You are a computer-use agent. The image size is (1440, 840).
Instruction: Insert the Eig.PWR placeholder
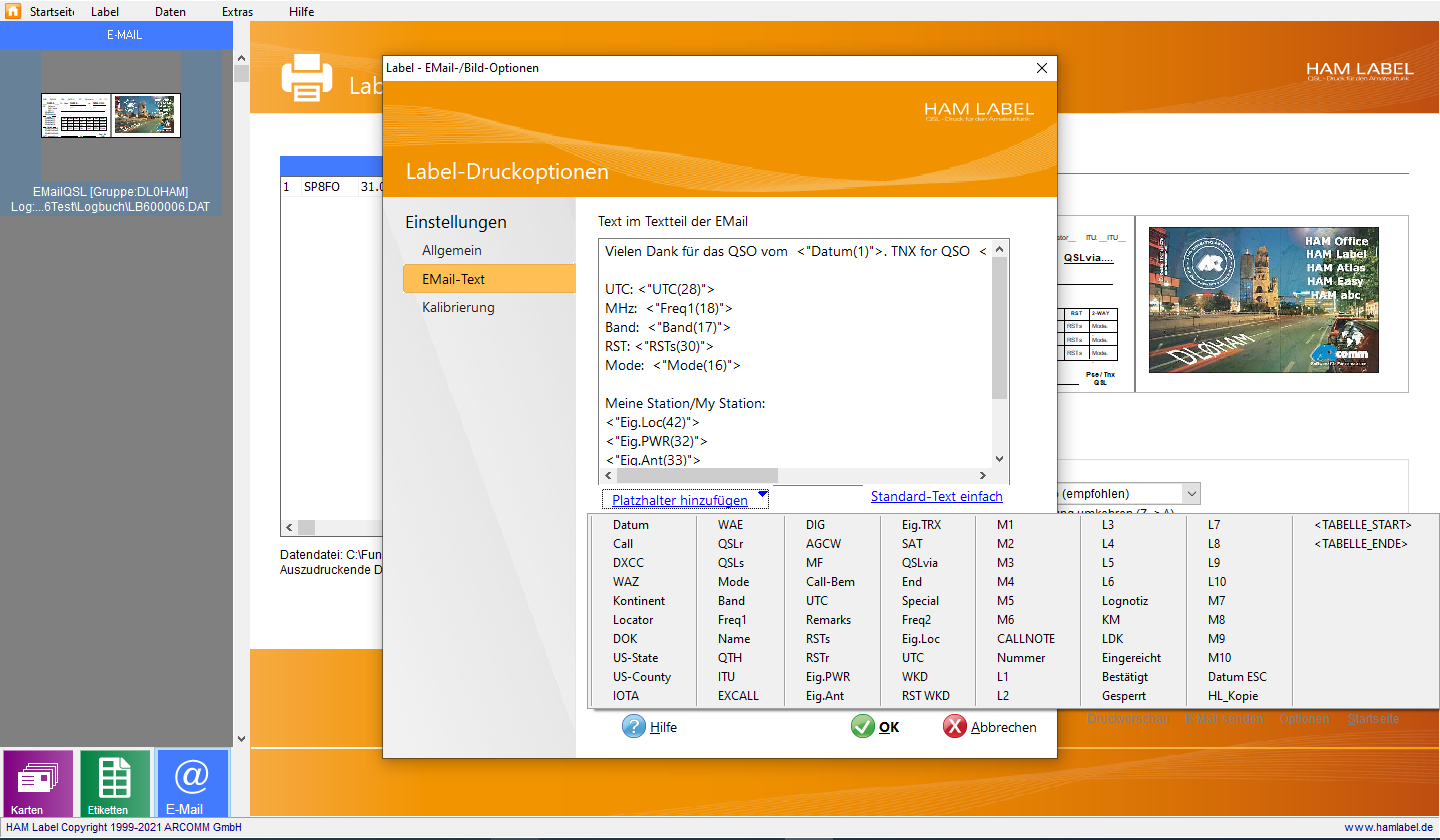tap(828, 677)
